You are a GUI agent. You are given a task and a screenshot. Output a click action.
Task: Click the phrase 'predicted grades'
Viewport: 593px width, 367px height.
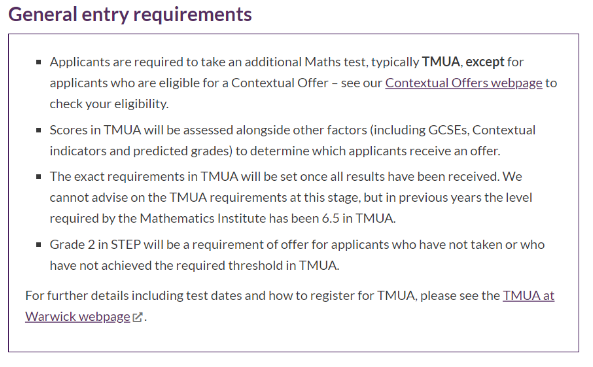(182, 151)
